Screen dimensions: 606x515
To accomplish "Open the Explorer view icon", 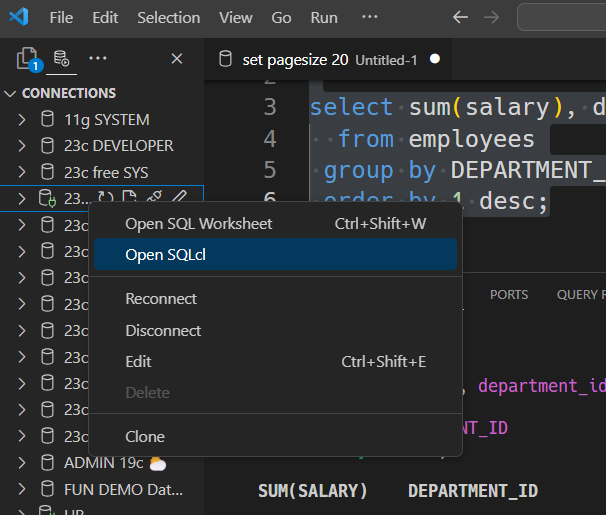I will click(26, 59).
